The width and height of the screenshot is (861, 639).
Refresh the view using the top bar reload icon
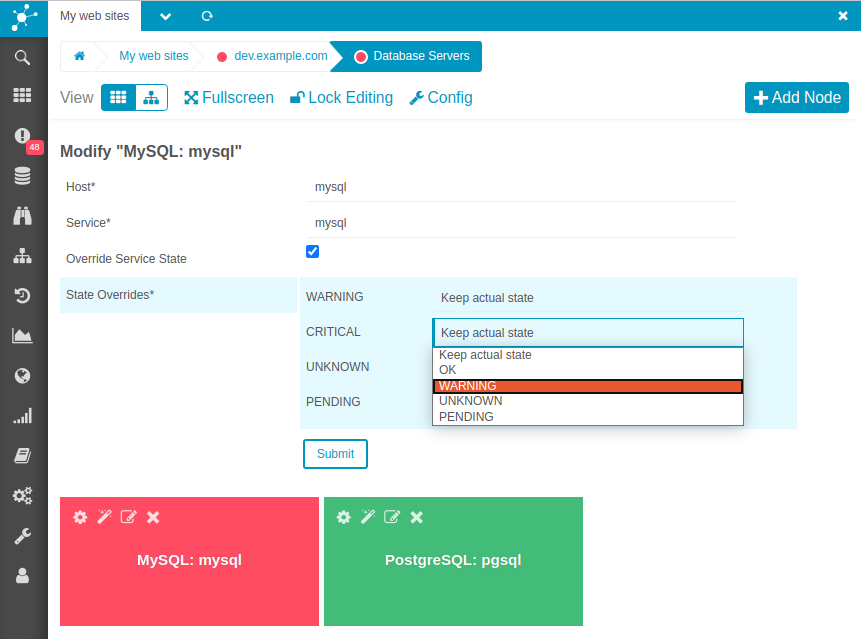(207, 16)
